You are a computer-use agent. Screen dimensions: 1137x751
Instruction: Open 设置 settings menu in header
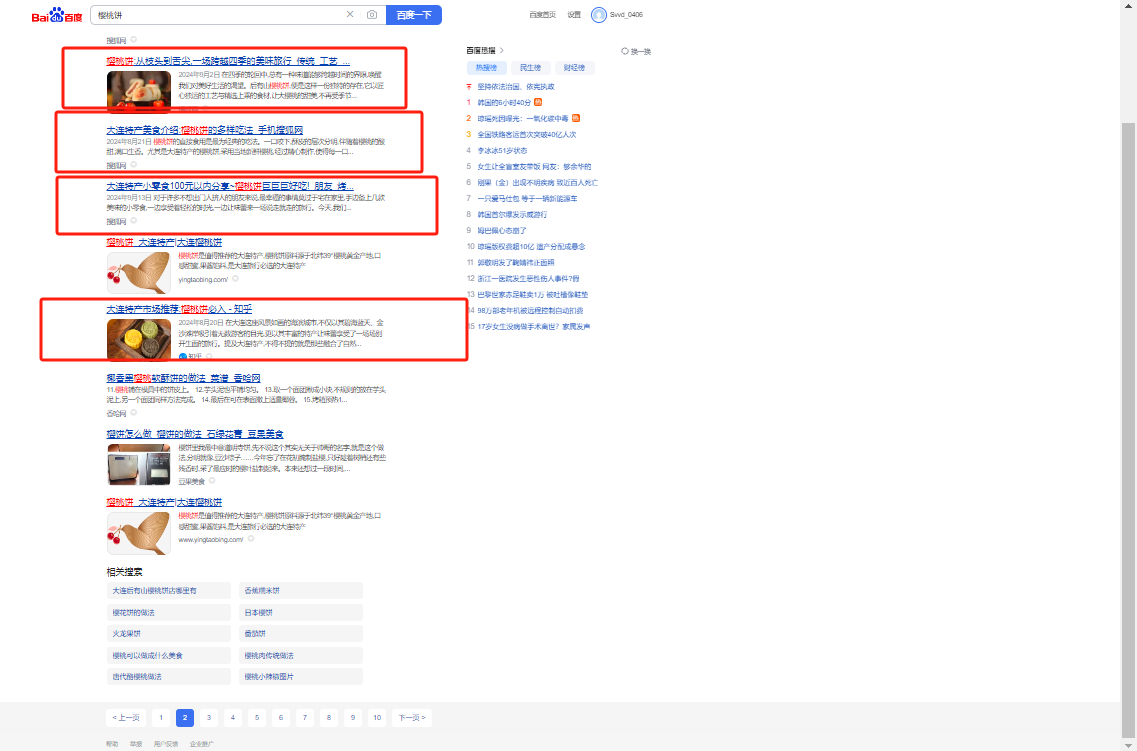(574, 15)
